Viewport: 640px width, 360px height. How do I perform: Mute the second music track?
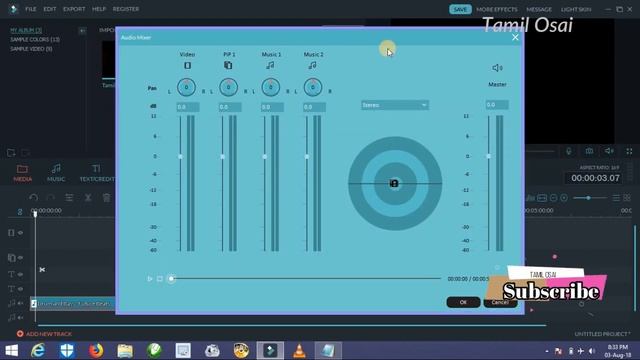tap(20, 318)
